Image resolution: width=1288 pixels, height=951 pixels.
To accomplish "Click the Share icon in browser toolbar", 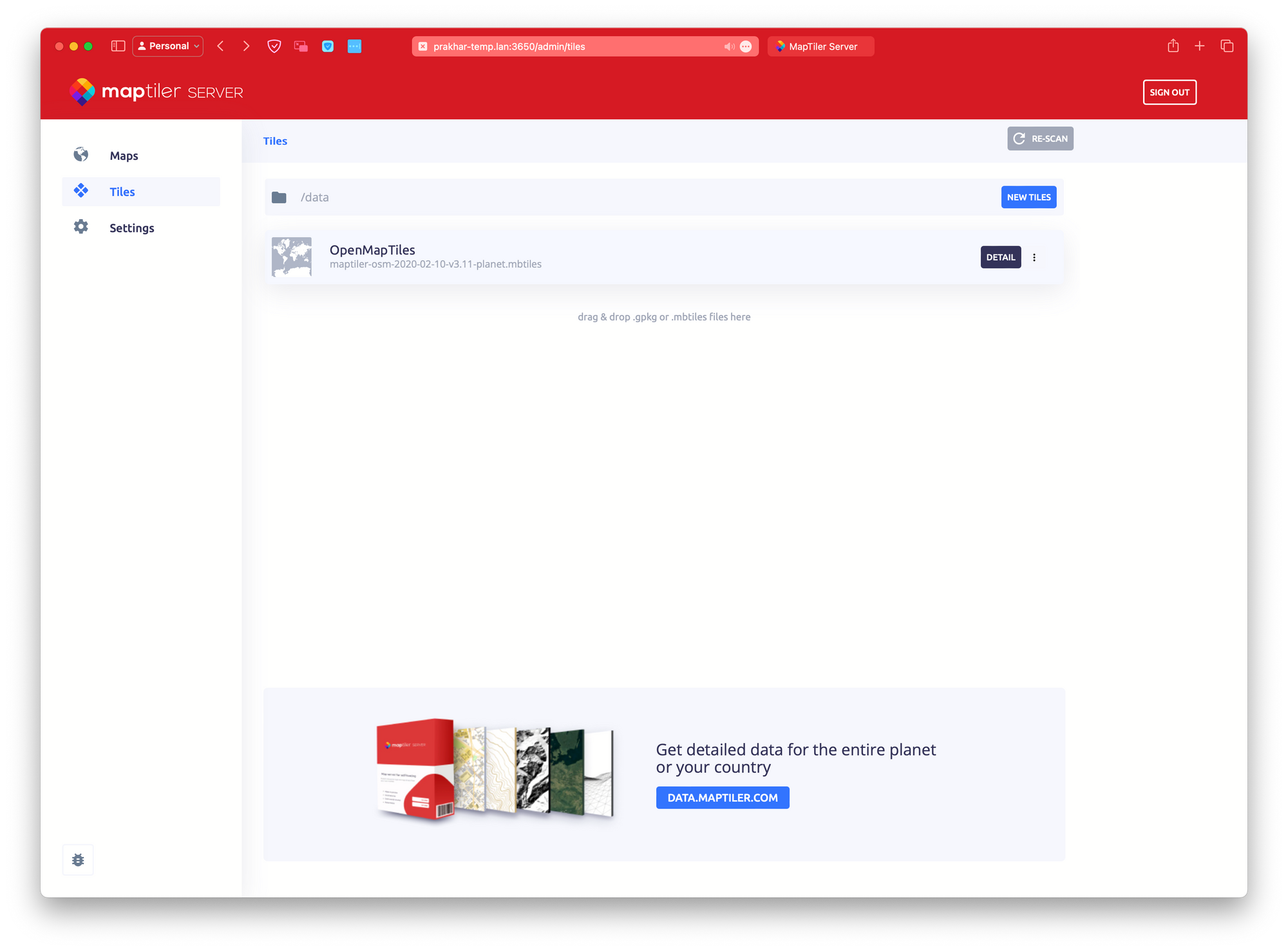I will 1173,46.
